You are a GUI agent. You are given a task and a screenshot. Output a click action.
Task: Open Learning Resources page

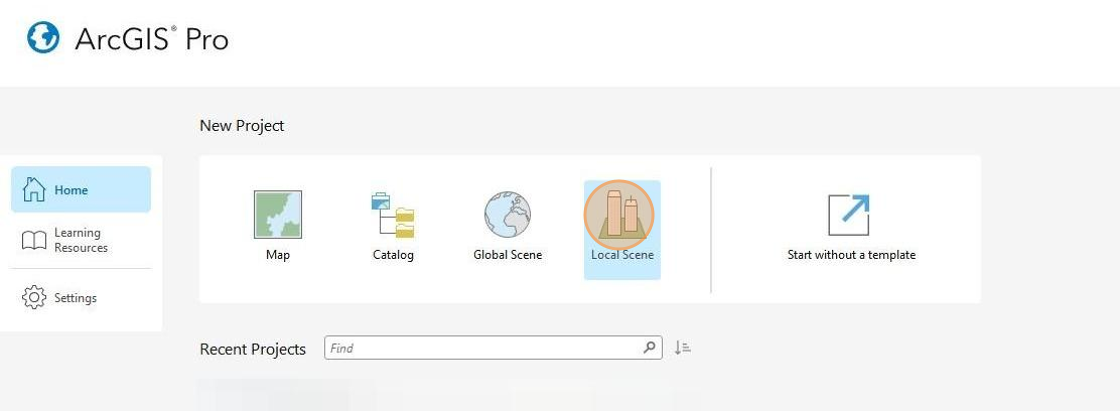(x=81, y=240)
